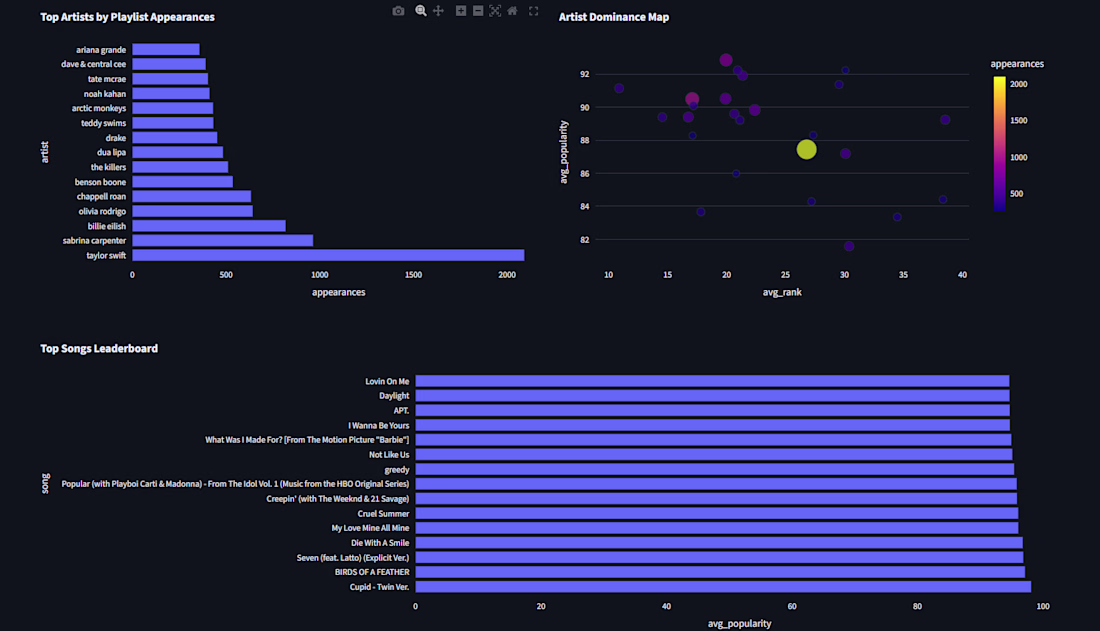Click the "olivia rodrigo" artist label
This screenshot has height=631, width=1100.
point(102,211)
